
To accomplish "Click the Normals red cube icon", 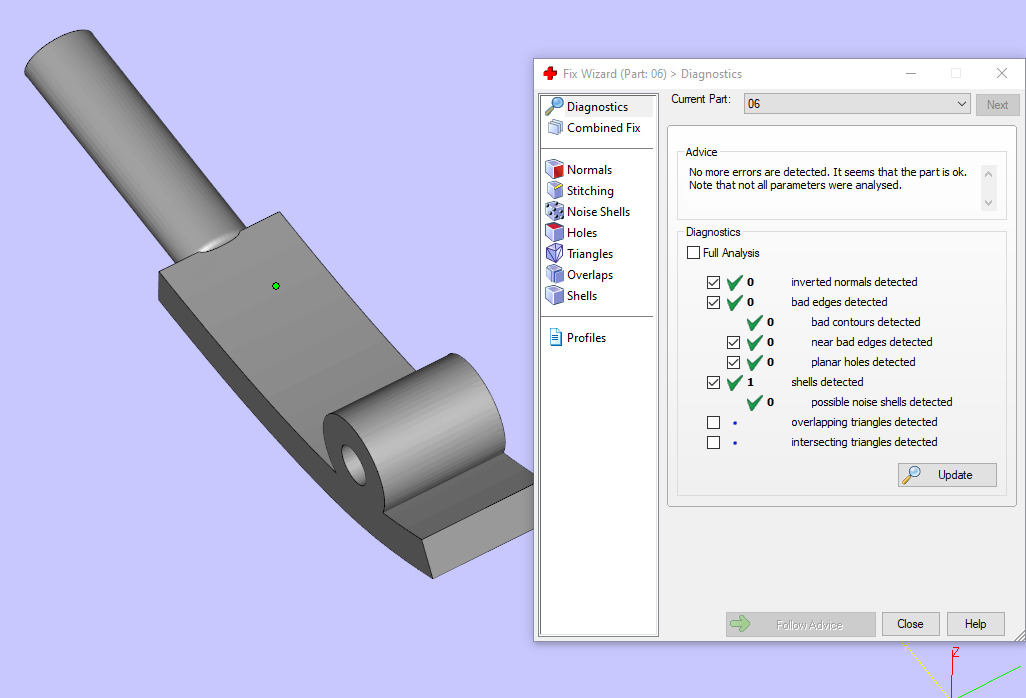I will [x=554, y=169].
